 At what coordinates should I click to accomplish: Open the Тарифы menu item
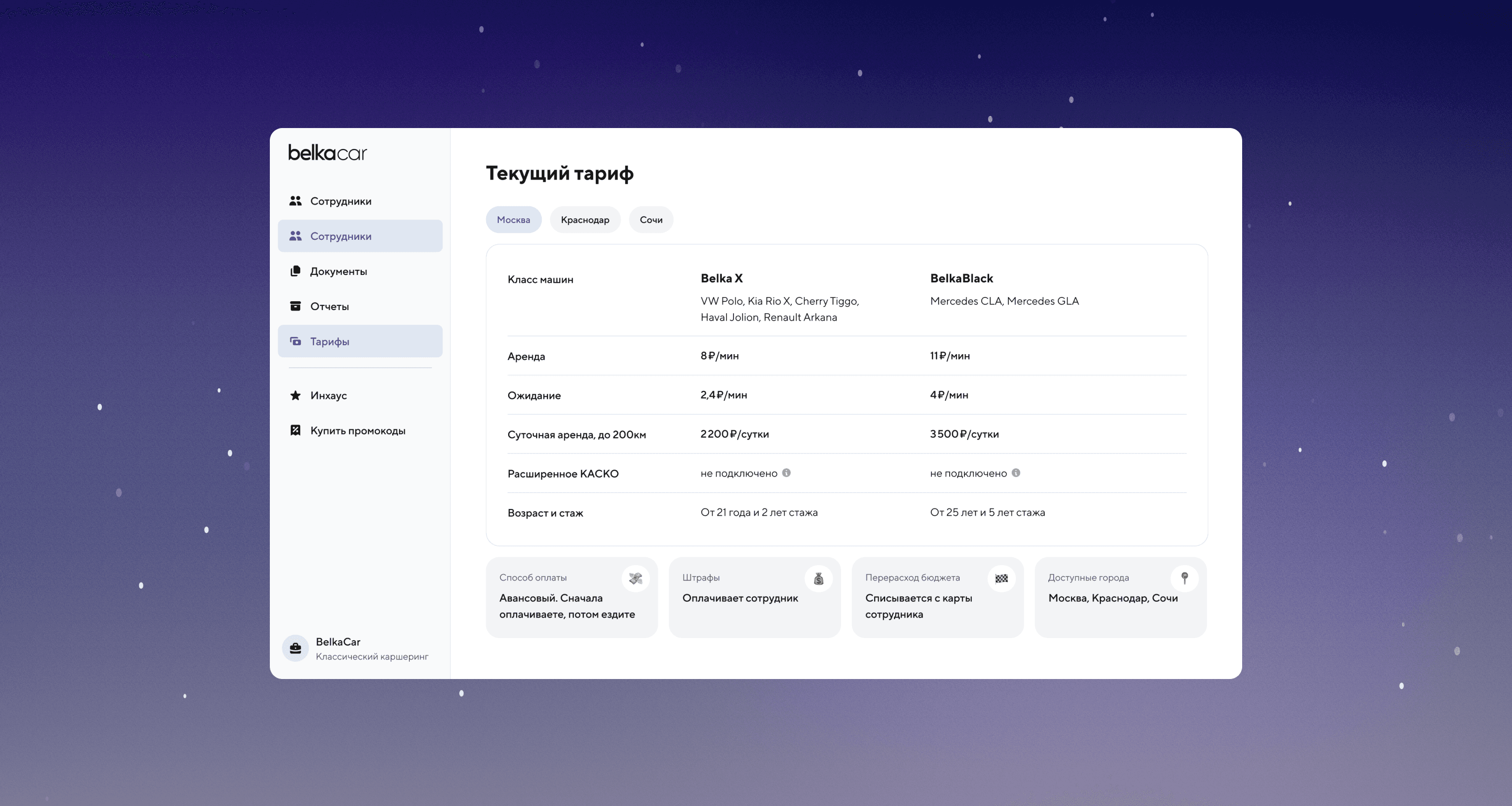pos(360,342)
